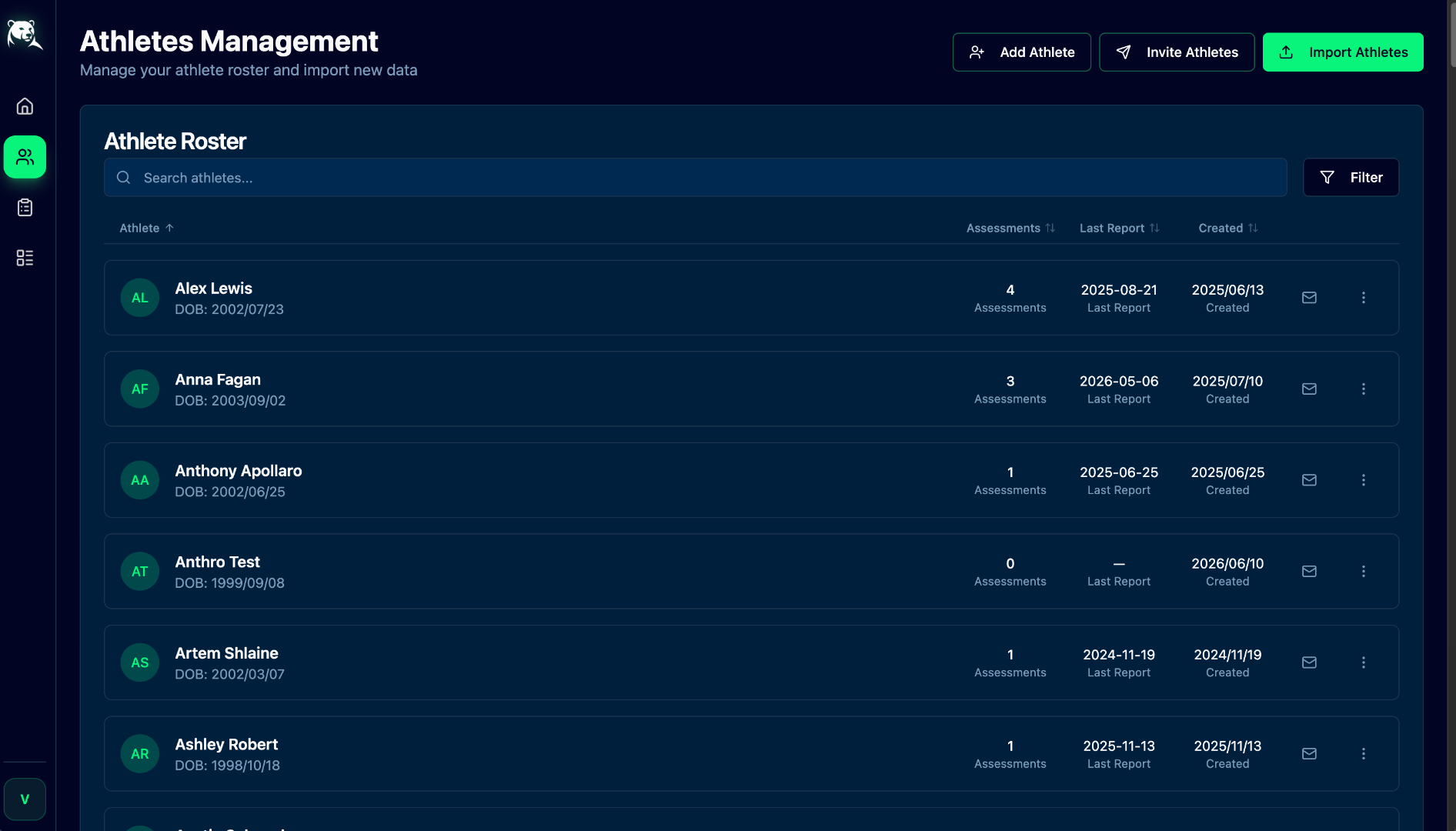Sort by Last Report column header
This screenshot has width=1456, height=831.
coord(1119,229)
